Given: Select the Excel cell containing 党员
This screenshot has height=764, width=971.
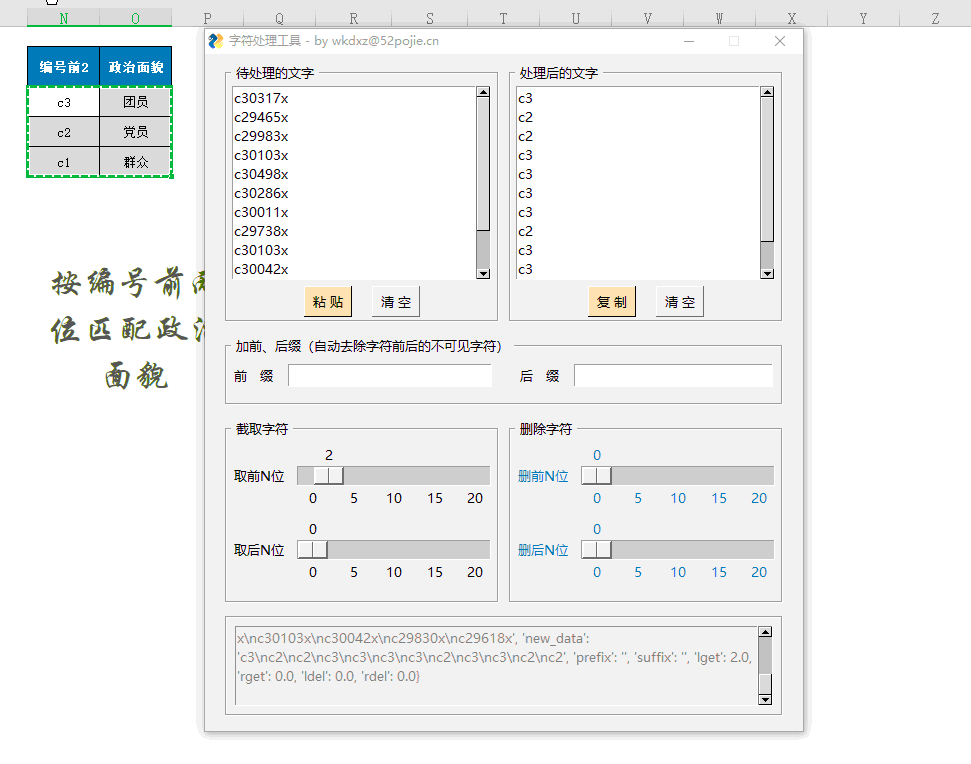Looking at the screenshot, I should [x=136, y=131].
